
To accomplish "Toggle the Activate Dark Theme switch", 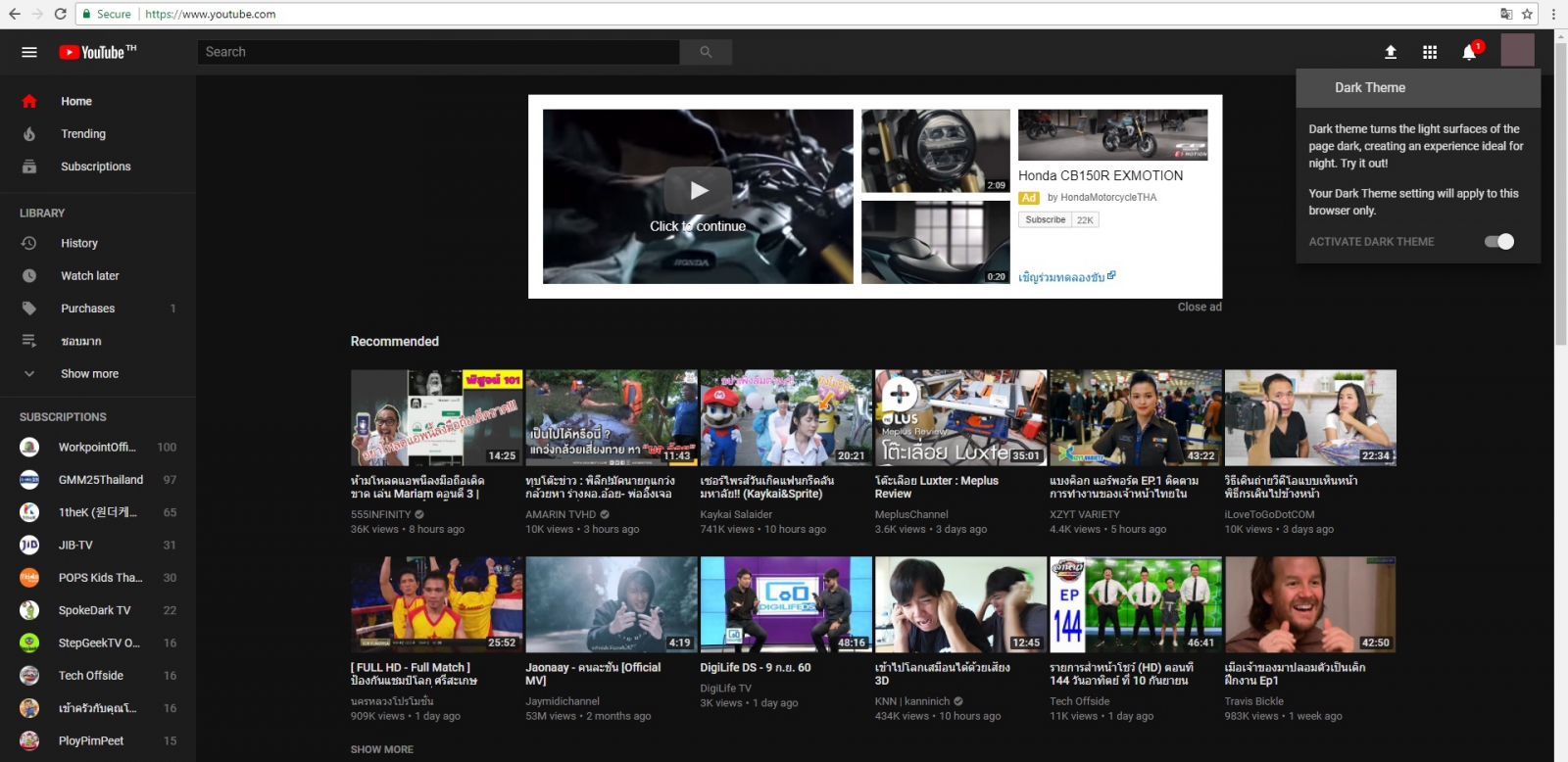I will (x=1498, y=242).
